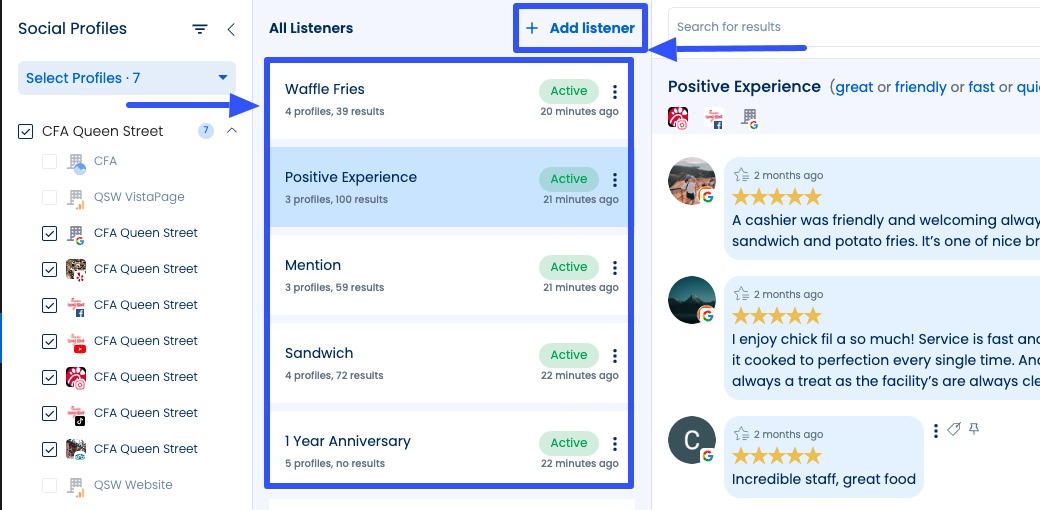Select the Mention listener
Screen dimensions: 1040x510
[400, 275]
